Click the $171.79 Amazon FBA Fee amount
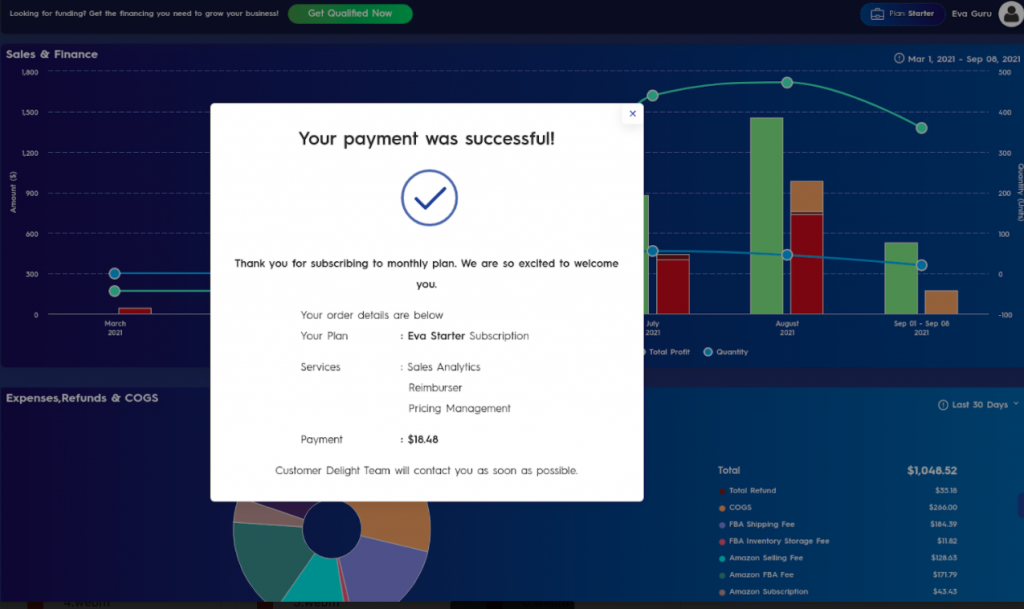This screenshot has height=609, width=1024. click(x=944, y=575)
